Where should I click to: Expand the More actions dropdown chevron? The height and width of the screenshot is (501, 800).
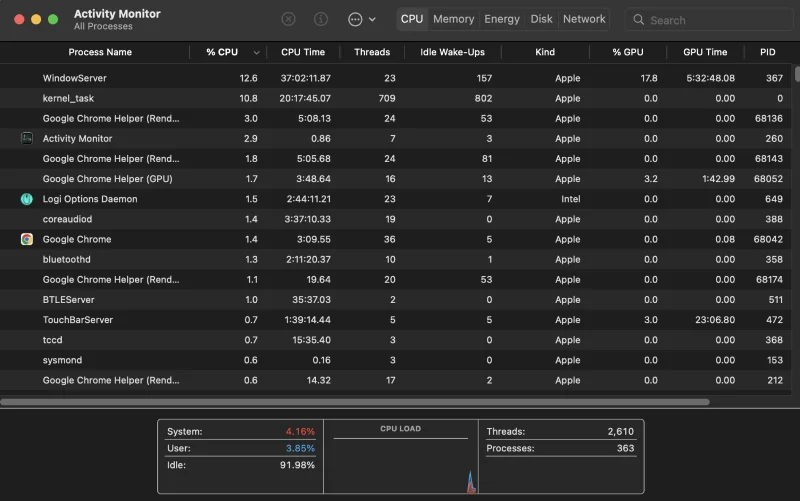[372, 19]
